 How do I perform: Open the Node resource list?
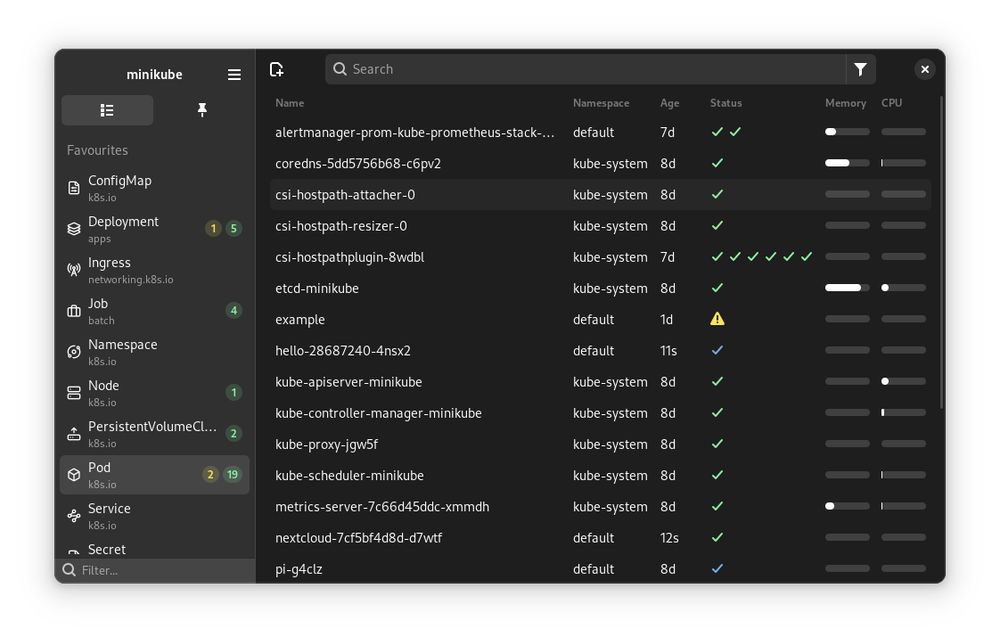point(154,392)
